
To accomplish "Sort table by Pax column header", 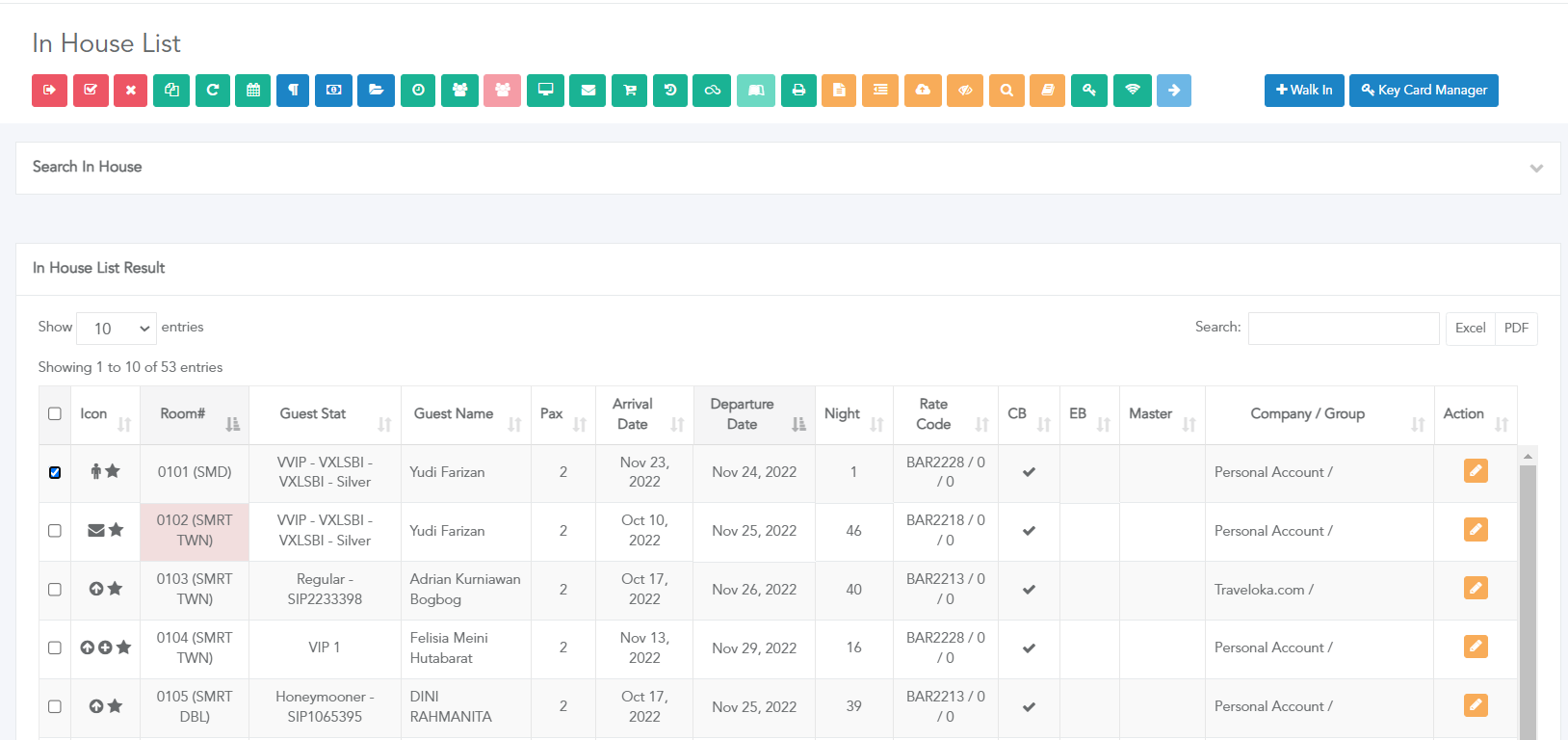I will pyautogui.click(x=563, y=414).
